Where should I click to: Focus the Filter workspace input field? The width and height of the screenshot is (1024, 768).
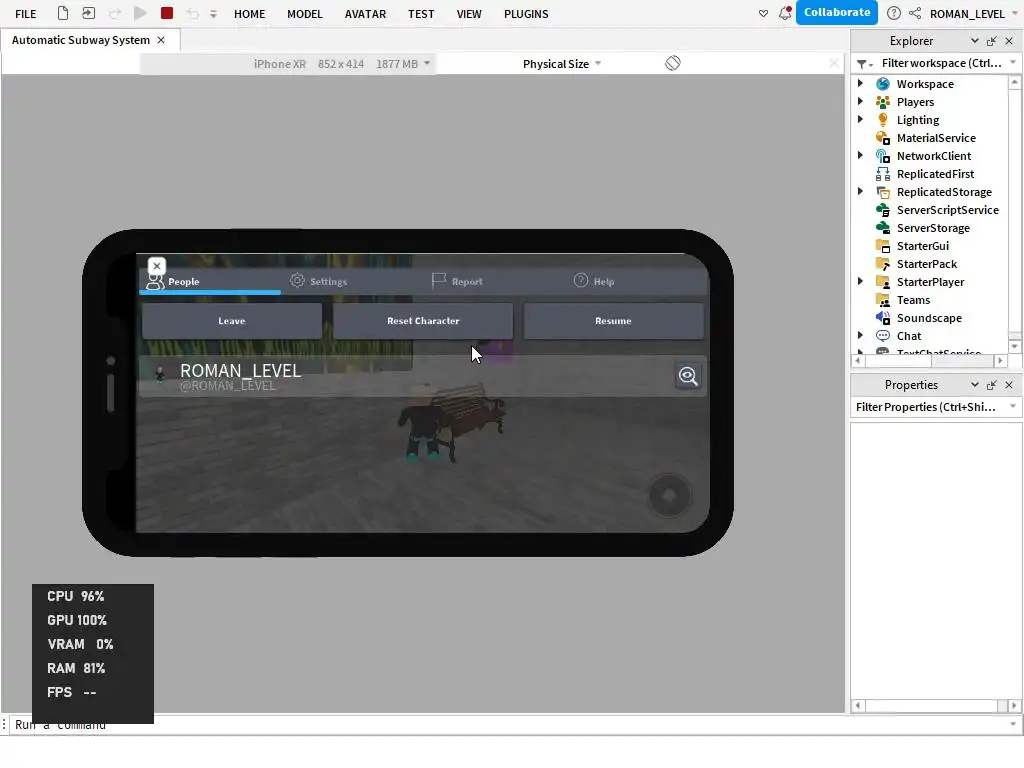pyautogui.click(x=941, y=63)
